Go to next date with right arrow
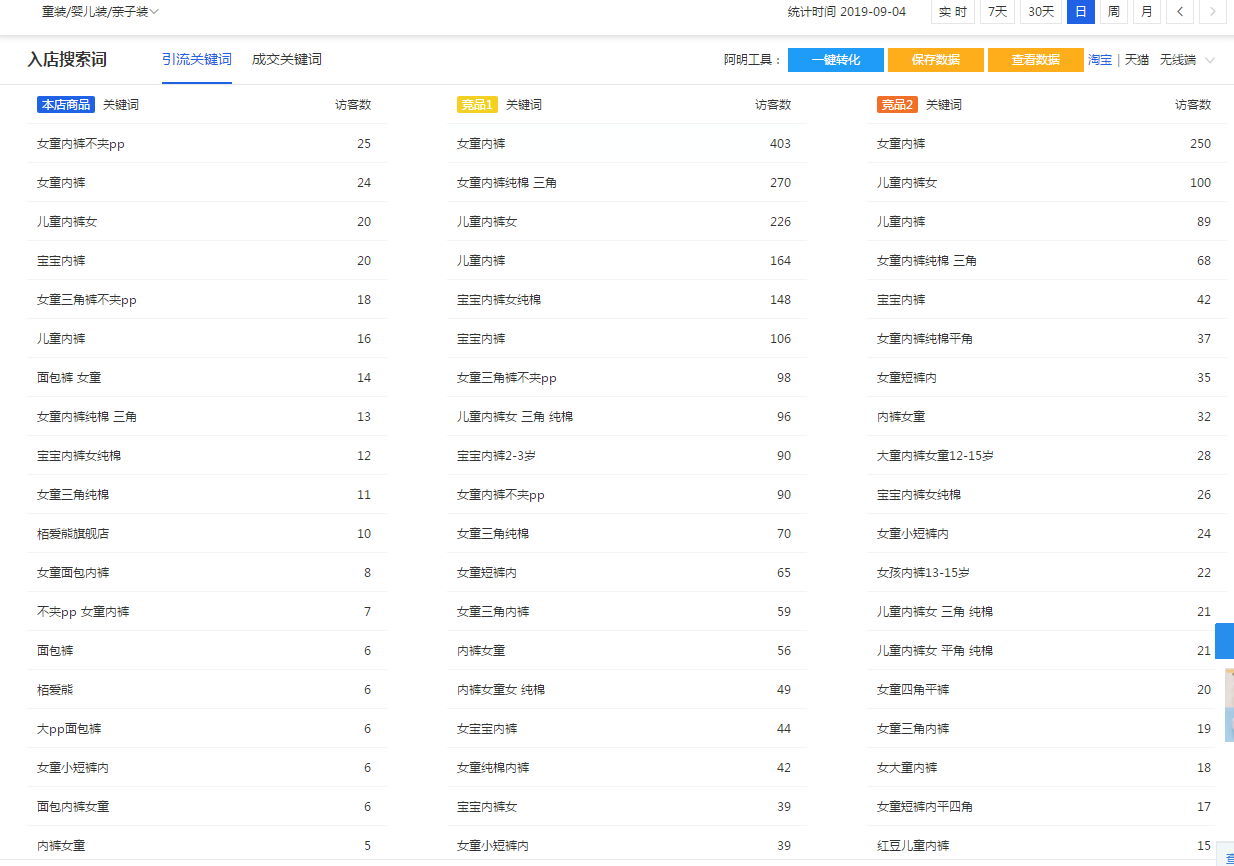This screenshot has width=1234, height=866. click(x=1213, y=12)
